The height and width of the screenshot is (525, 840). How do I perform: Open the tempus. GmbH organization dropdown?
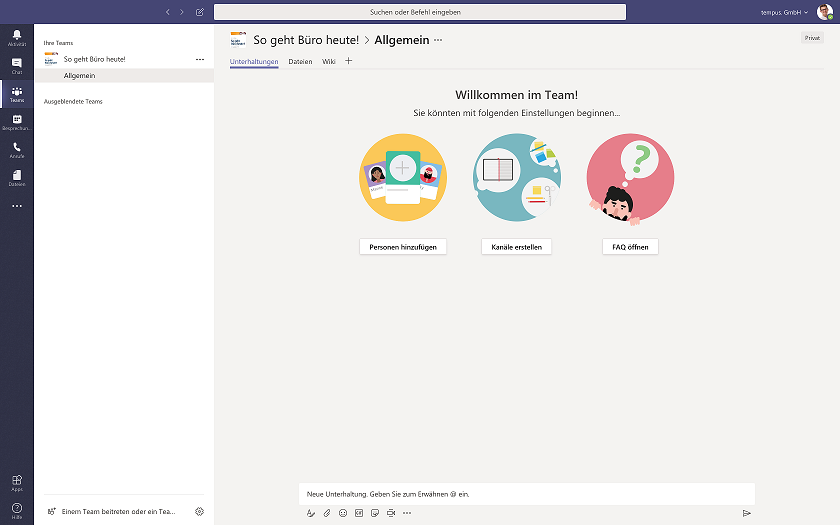coord(784,12)
